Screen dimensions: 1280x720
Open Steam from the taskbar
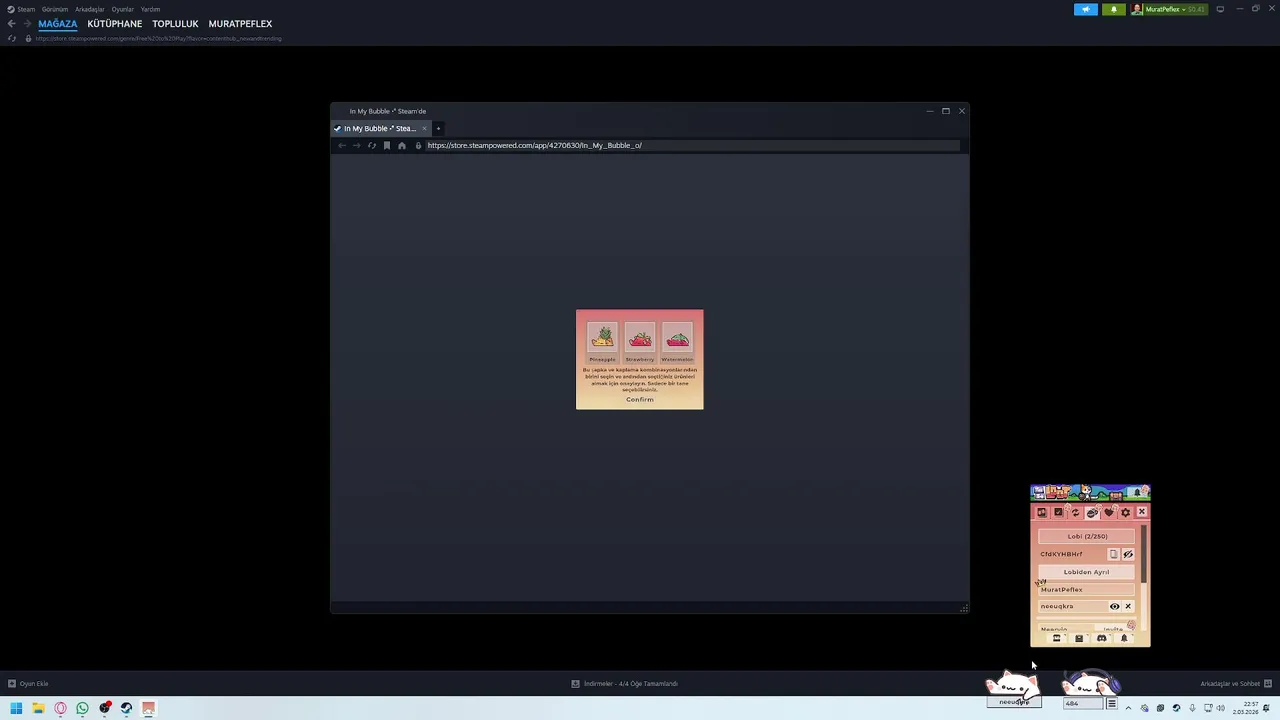tap(126, 708)
